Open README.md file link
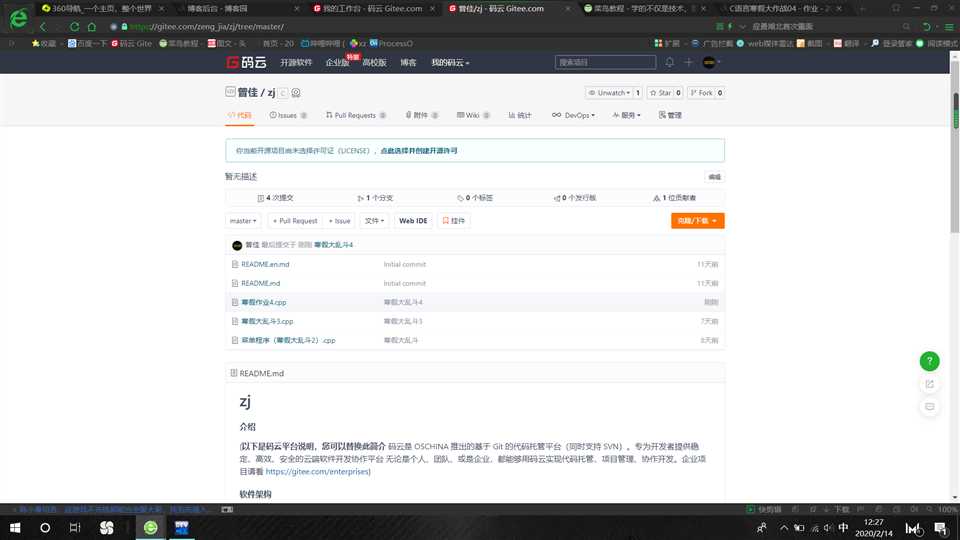 pyautogui.click(x=261, y=283)
